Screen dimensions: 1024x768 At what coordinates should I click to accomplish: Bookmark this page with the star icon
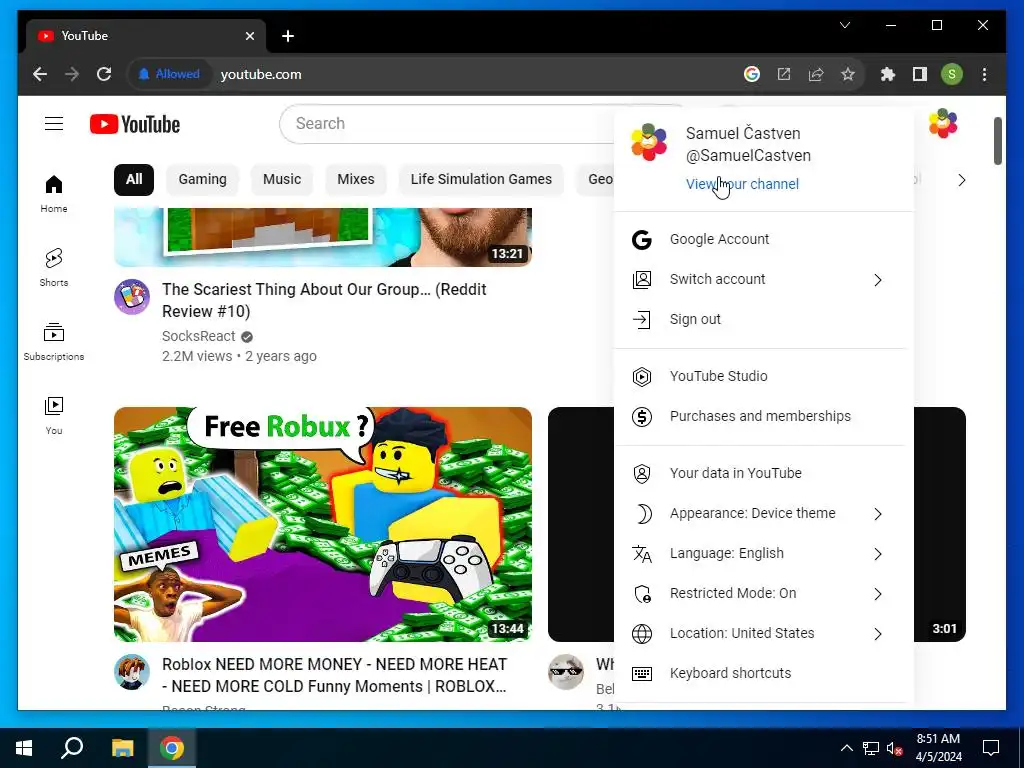point(848,74)
